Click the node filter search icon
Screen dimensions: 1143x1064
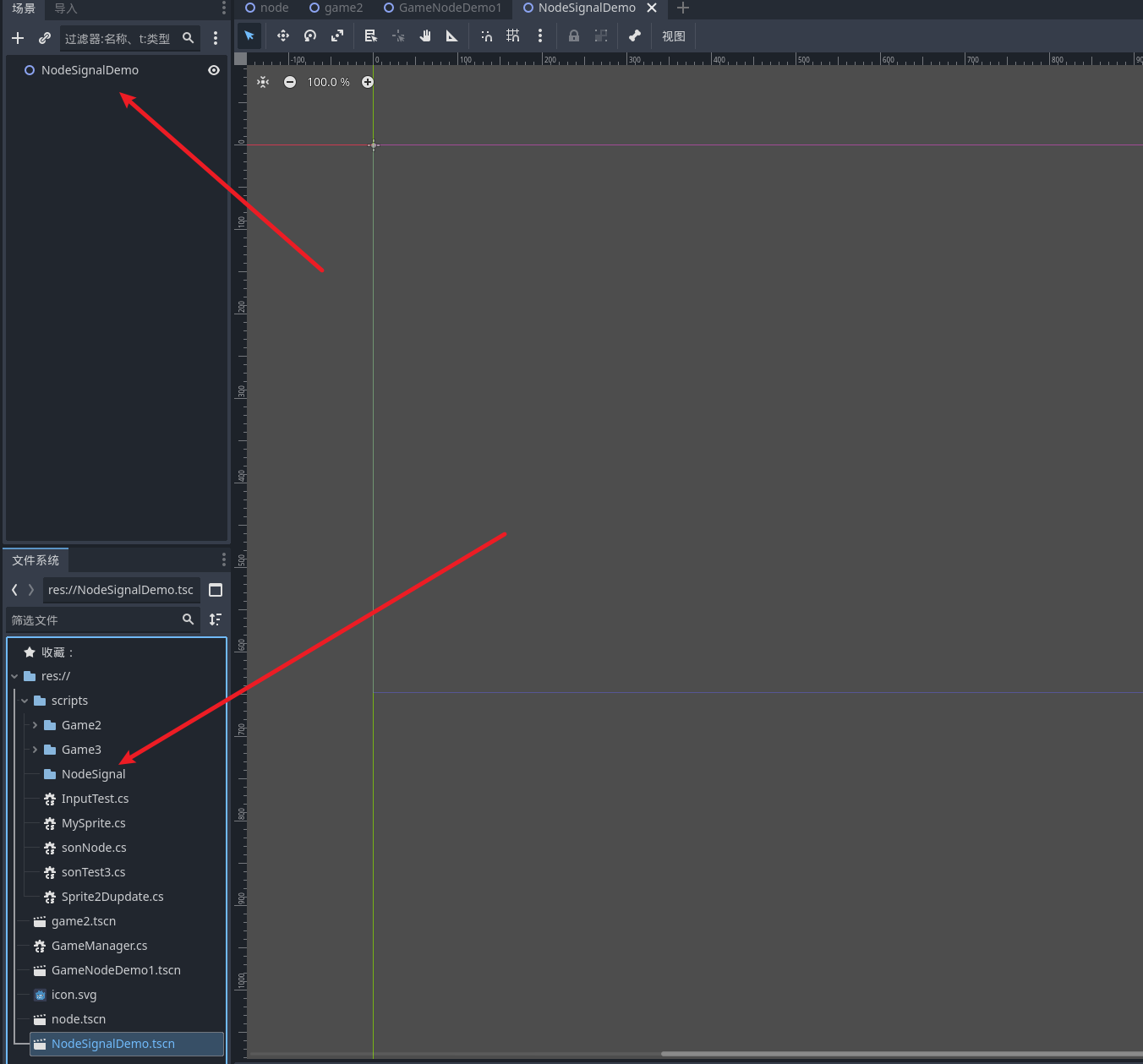tap(189, 38)
